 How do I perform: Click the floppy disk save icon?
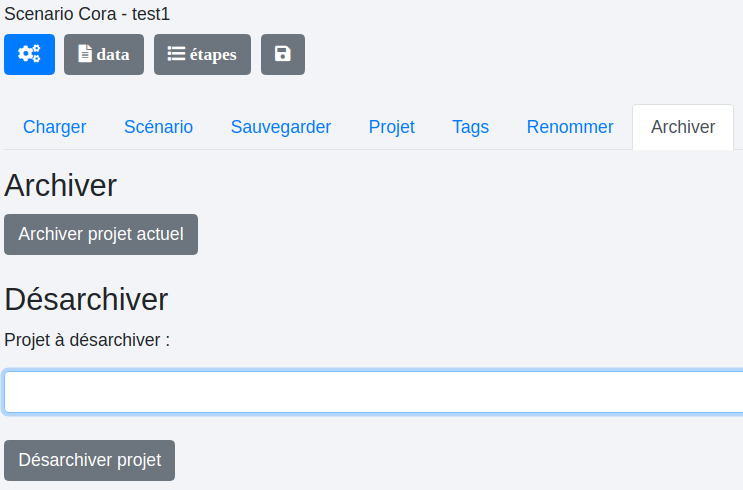tap(283, 54)
